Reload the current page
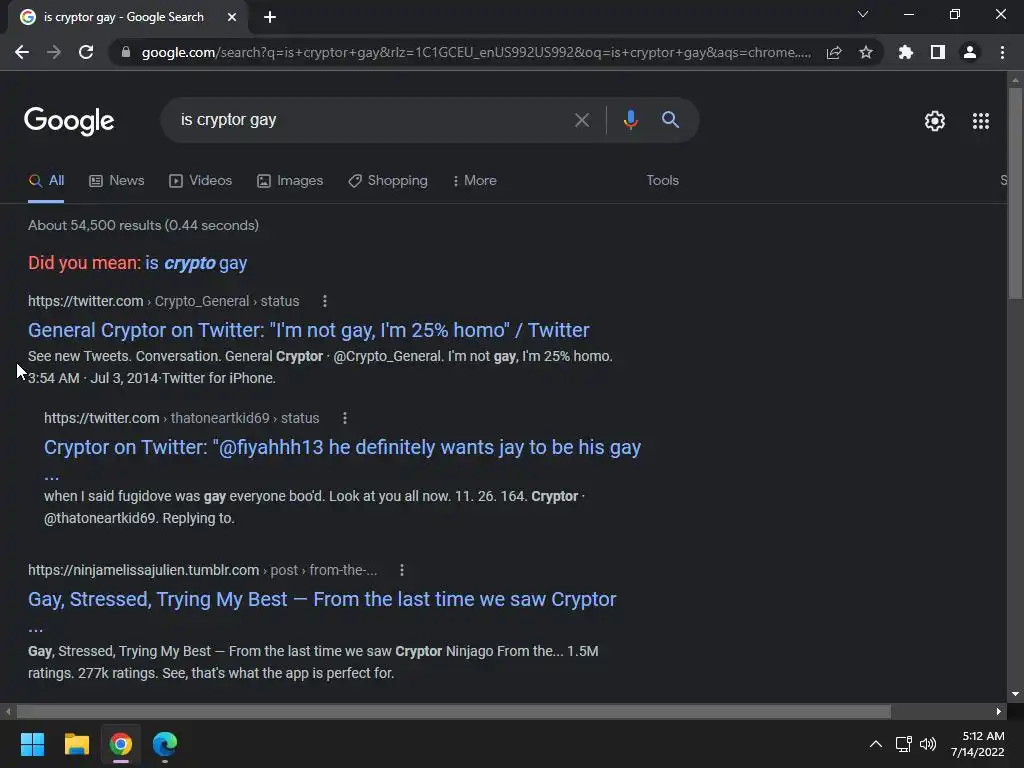Image resolution: width=1024 pixels, height=768 pixels. (86, 52)
